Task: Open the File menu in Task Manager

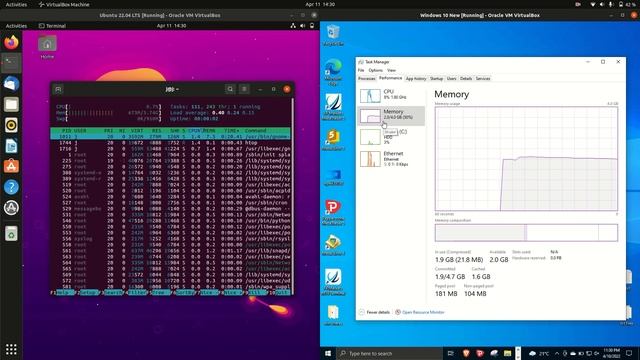Action: 361,70
